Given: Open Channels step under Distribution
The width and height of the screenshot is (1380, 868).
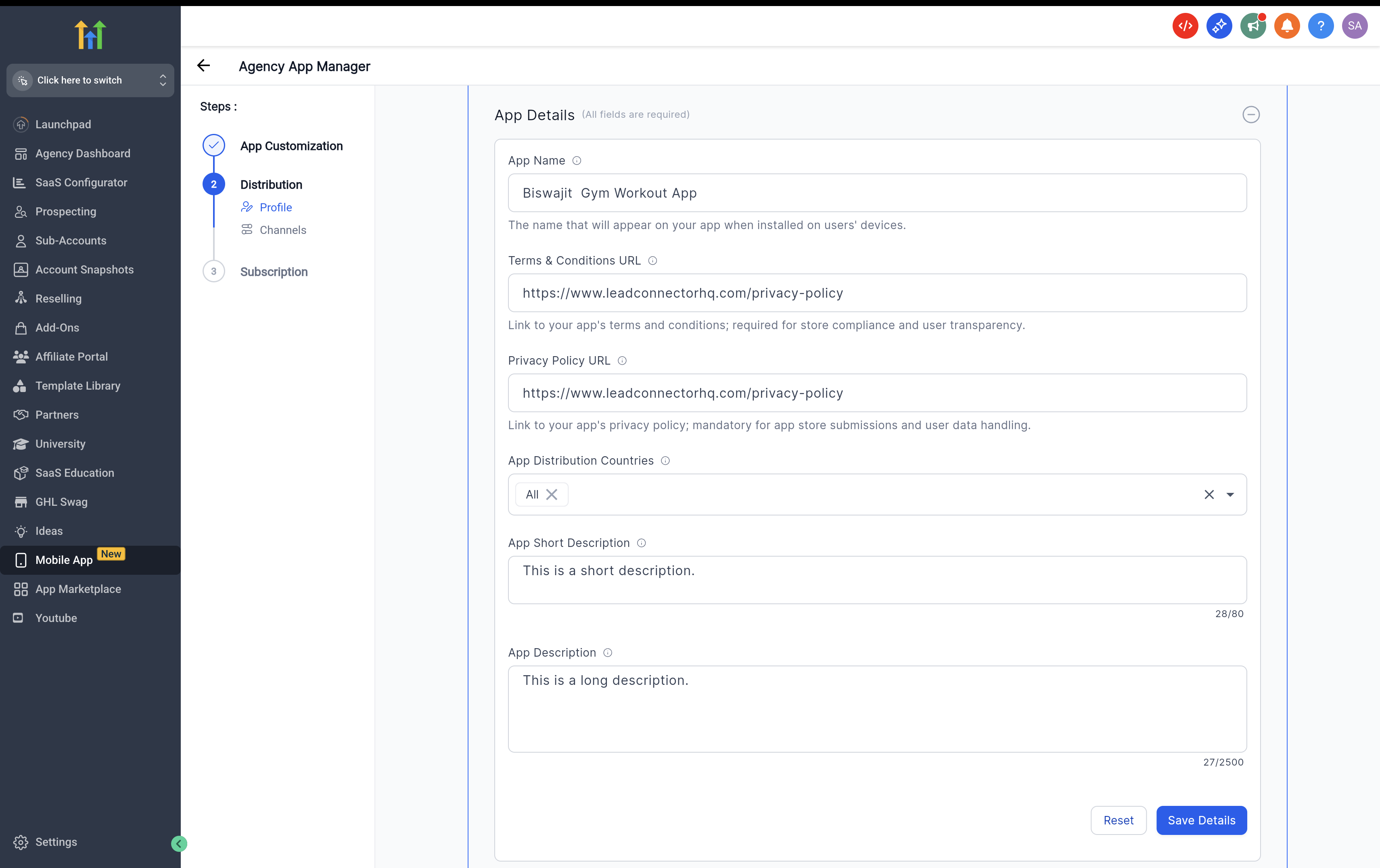Looking at the screenshot, I should pos(282,230).
